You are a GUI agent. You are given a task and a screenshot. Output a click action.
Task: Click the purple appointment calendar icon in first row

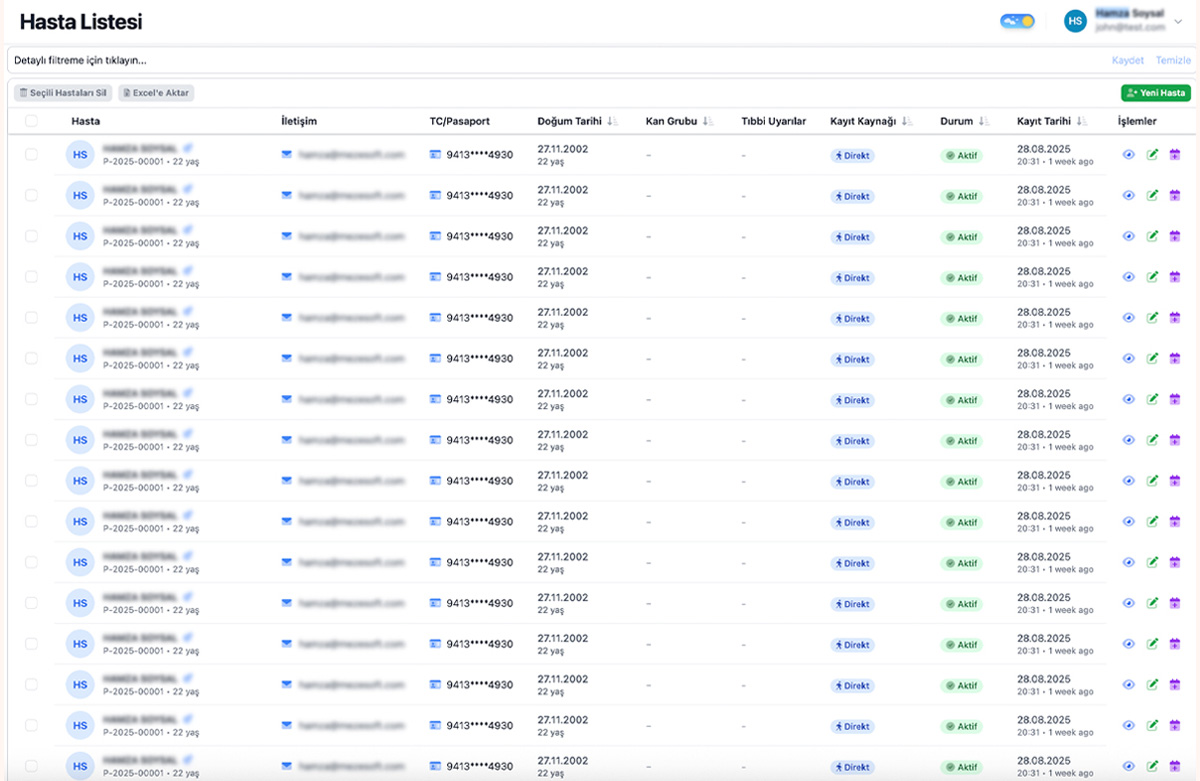pos(1175,154)
